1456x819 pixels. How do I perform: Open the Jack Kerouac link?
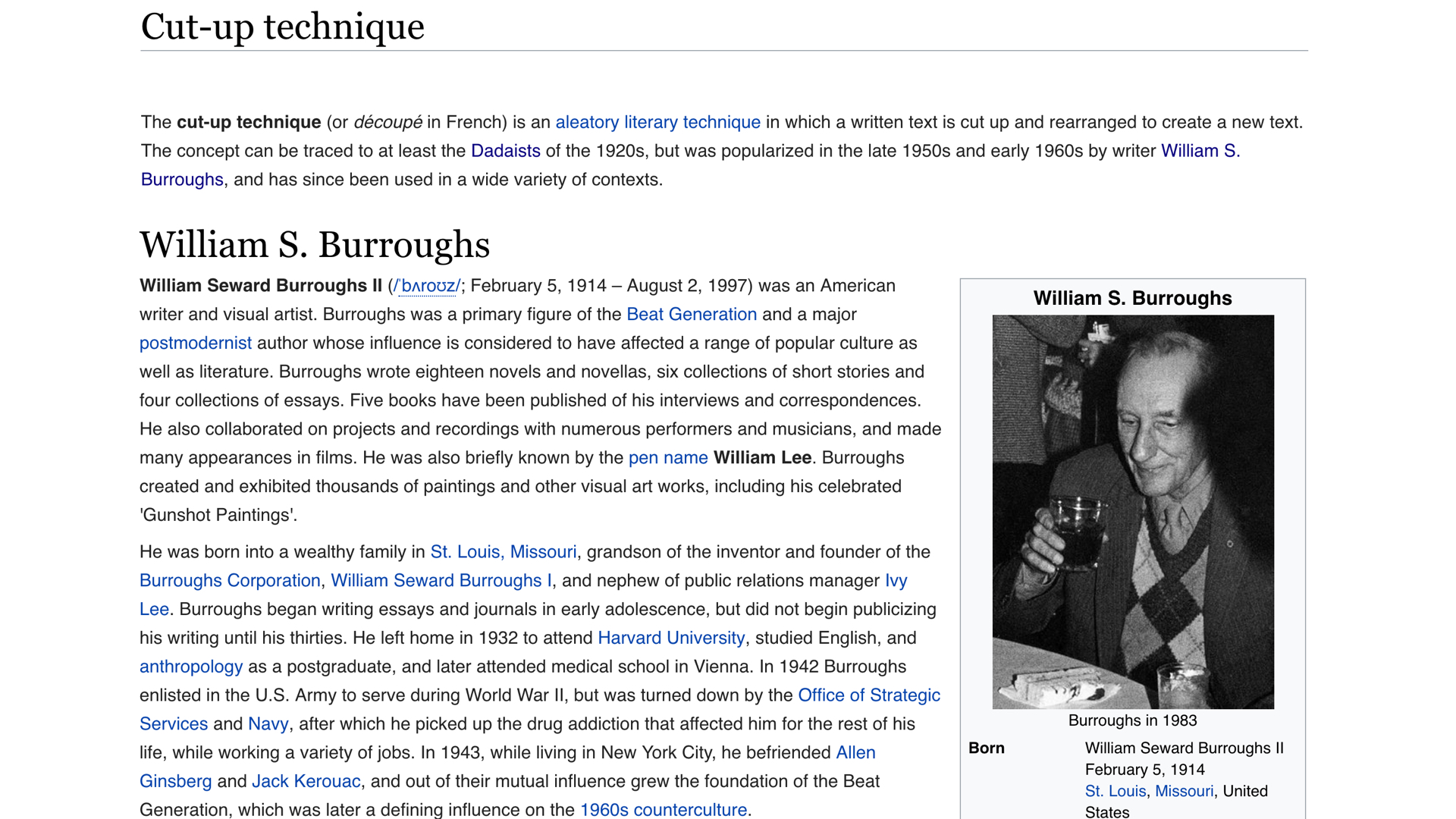point(306,782)
